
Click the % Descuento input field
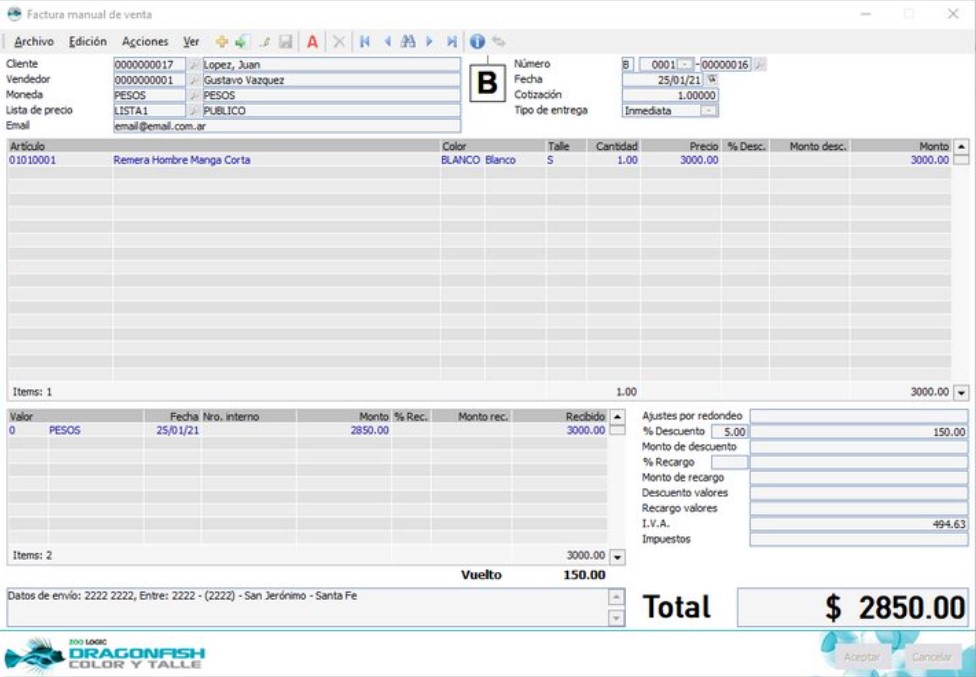pos(729,432)
